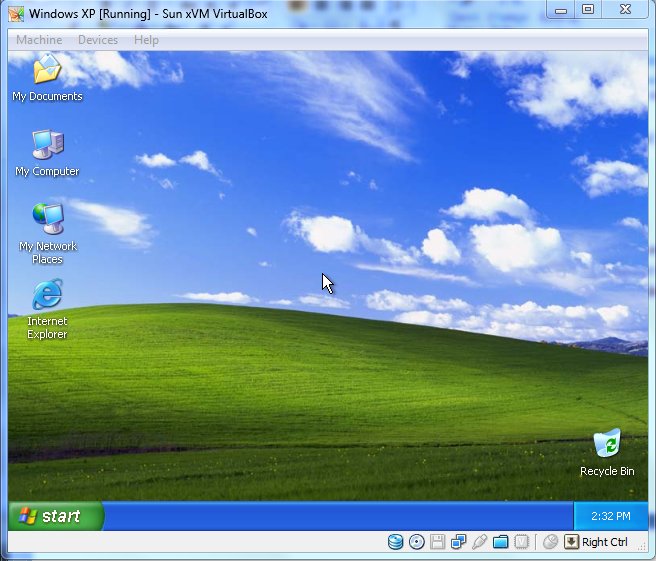Select the My Network Places desktop icon
Viewport: 656px width, 561px height.
(x=47, y=234)
